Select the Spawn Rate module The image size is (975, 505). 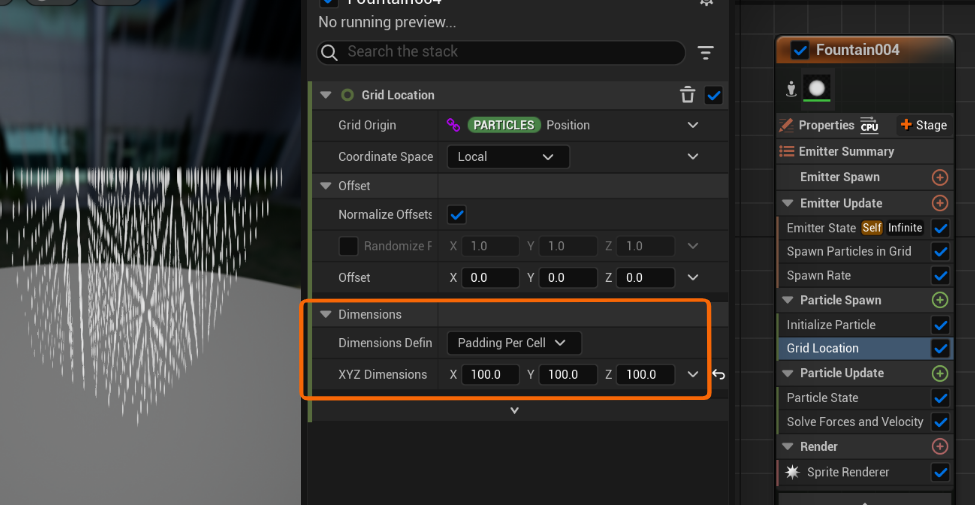point(818,276)
